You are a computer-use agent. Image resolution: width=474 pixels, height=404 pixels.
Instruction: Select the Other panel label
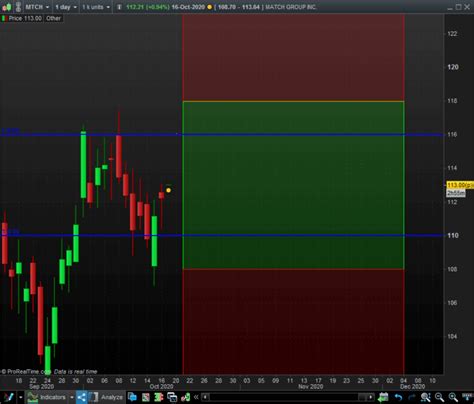(53, 18)
